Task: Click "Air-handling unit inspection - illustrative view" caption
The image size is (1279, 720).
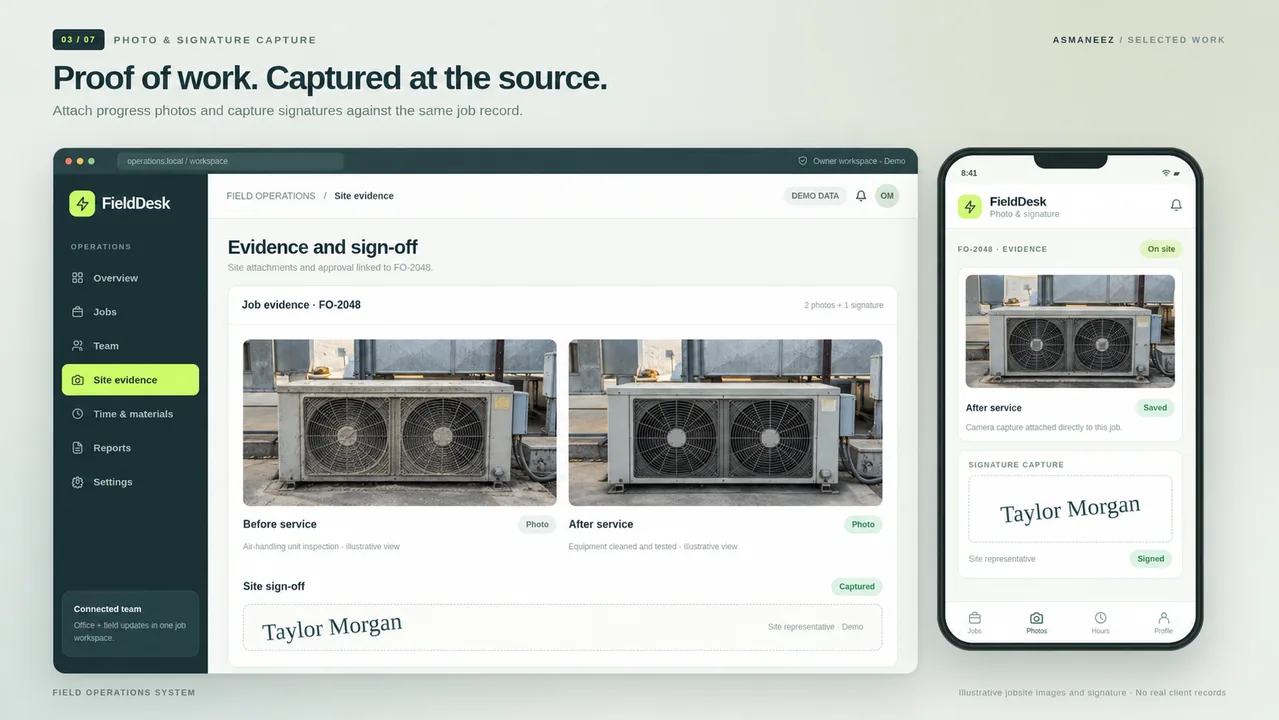Action: point(321,547)
